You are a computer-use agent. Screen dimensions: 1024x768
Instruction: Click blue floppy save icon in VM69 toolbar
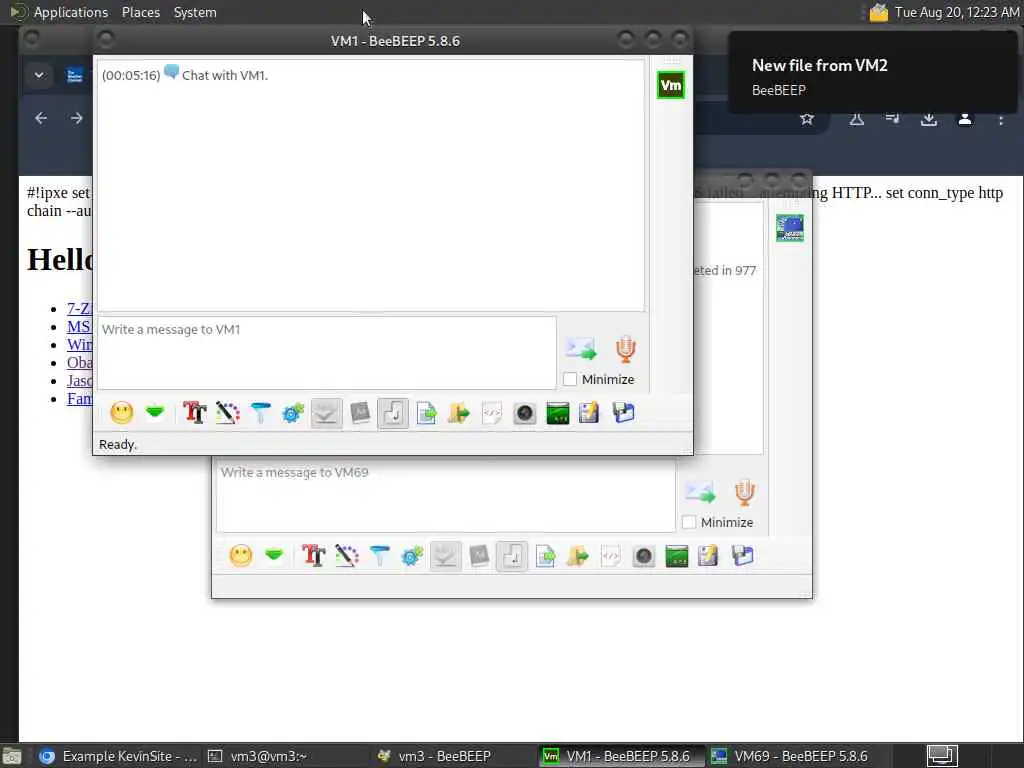[x=743, y=556]
